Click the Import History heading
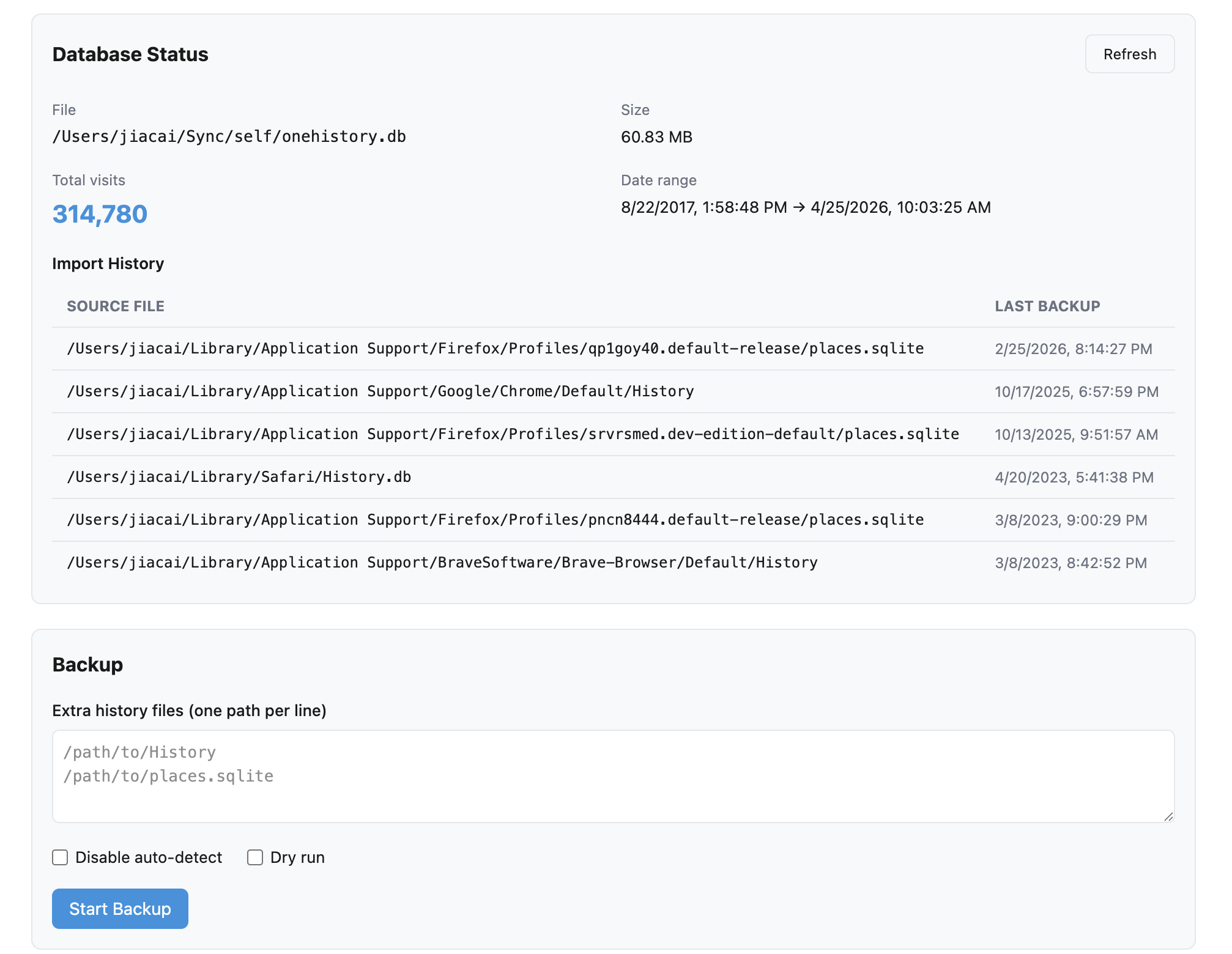The width and height of the screenshot is (1232, 954). tap(108, 264)
